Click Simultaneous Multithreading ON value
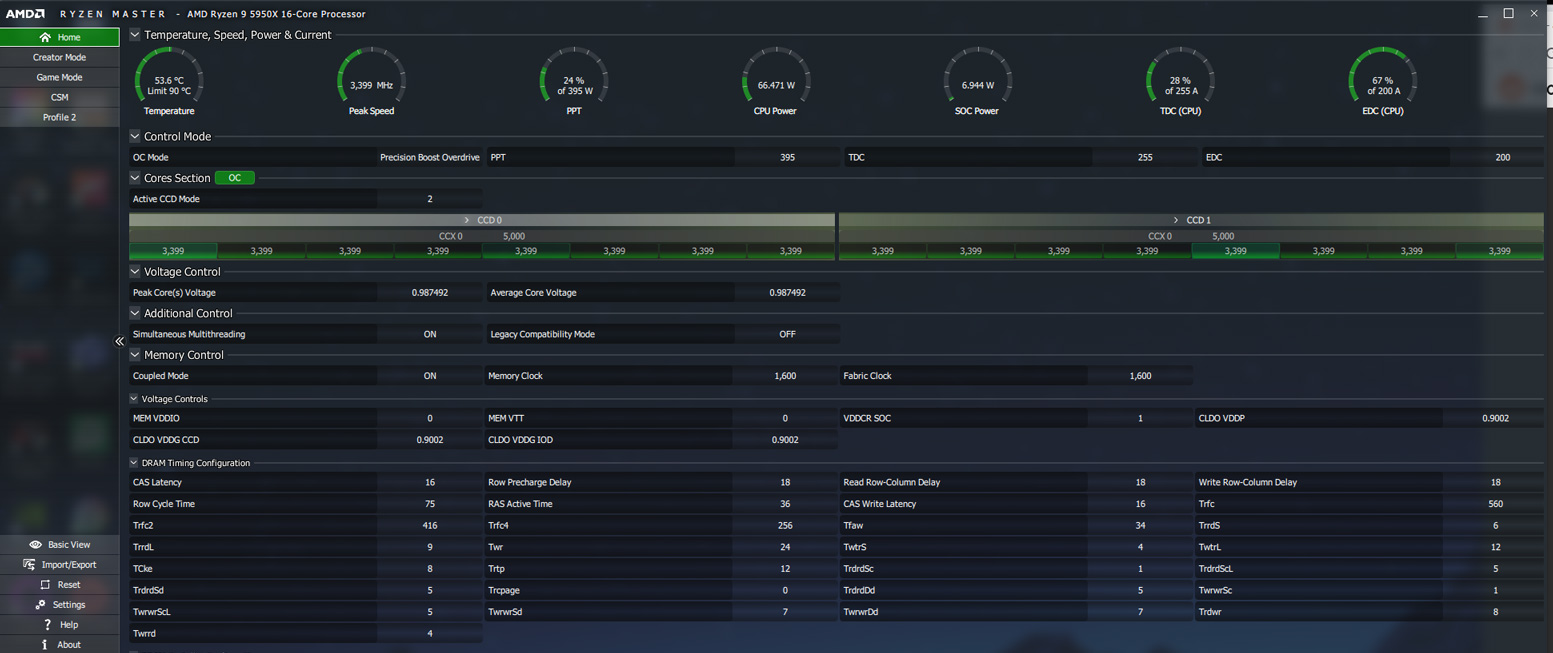Screen dimensions: 1553x653 pos(430,334)
